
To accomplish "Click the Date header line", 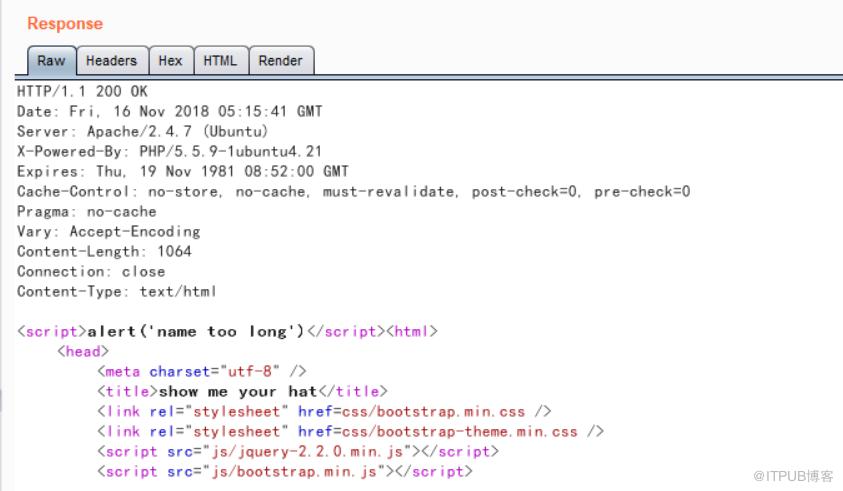I will 169,111.
